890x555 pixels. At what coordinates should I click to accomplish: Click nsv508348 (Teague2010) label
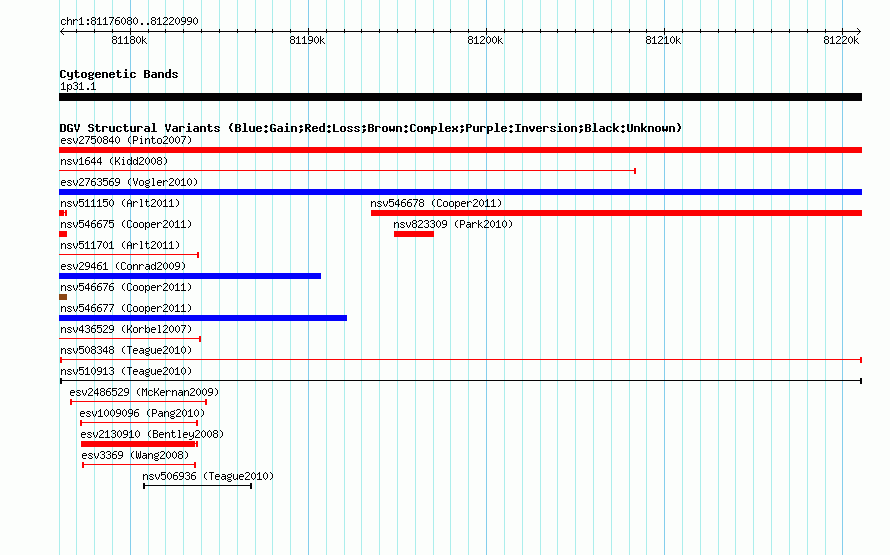click(x=126, y=350)
